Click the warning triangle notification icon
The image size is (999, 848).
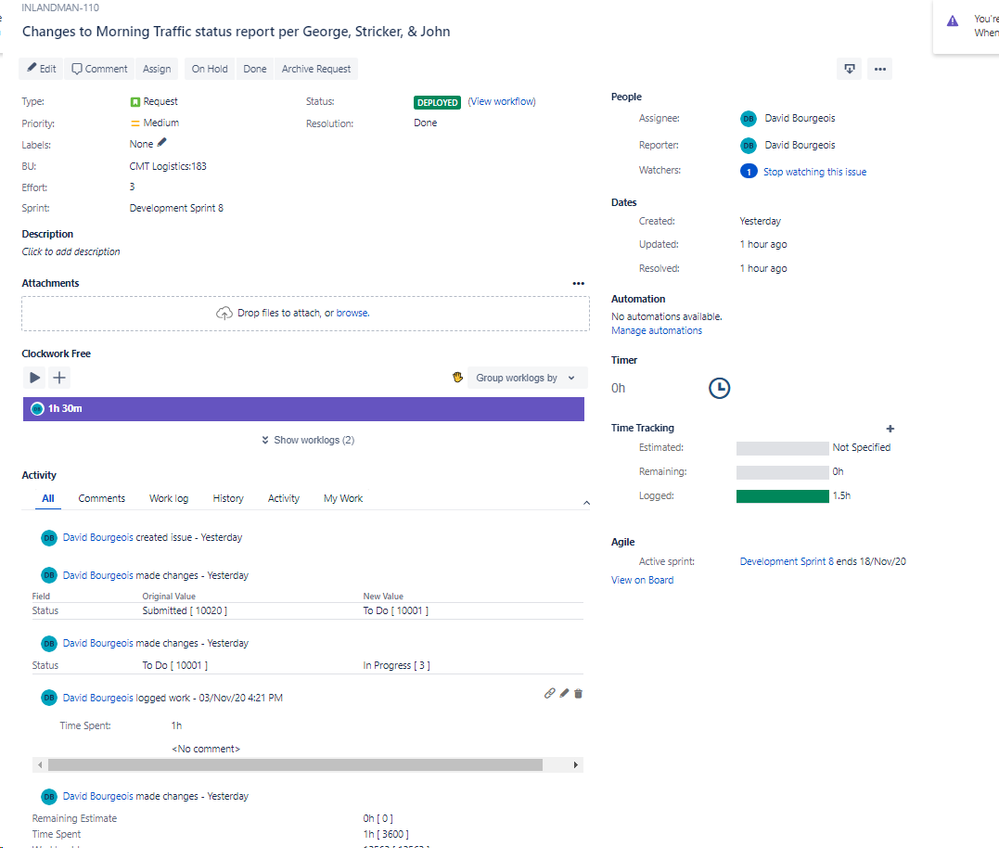(952, 21)
